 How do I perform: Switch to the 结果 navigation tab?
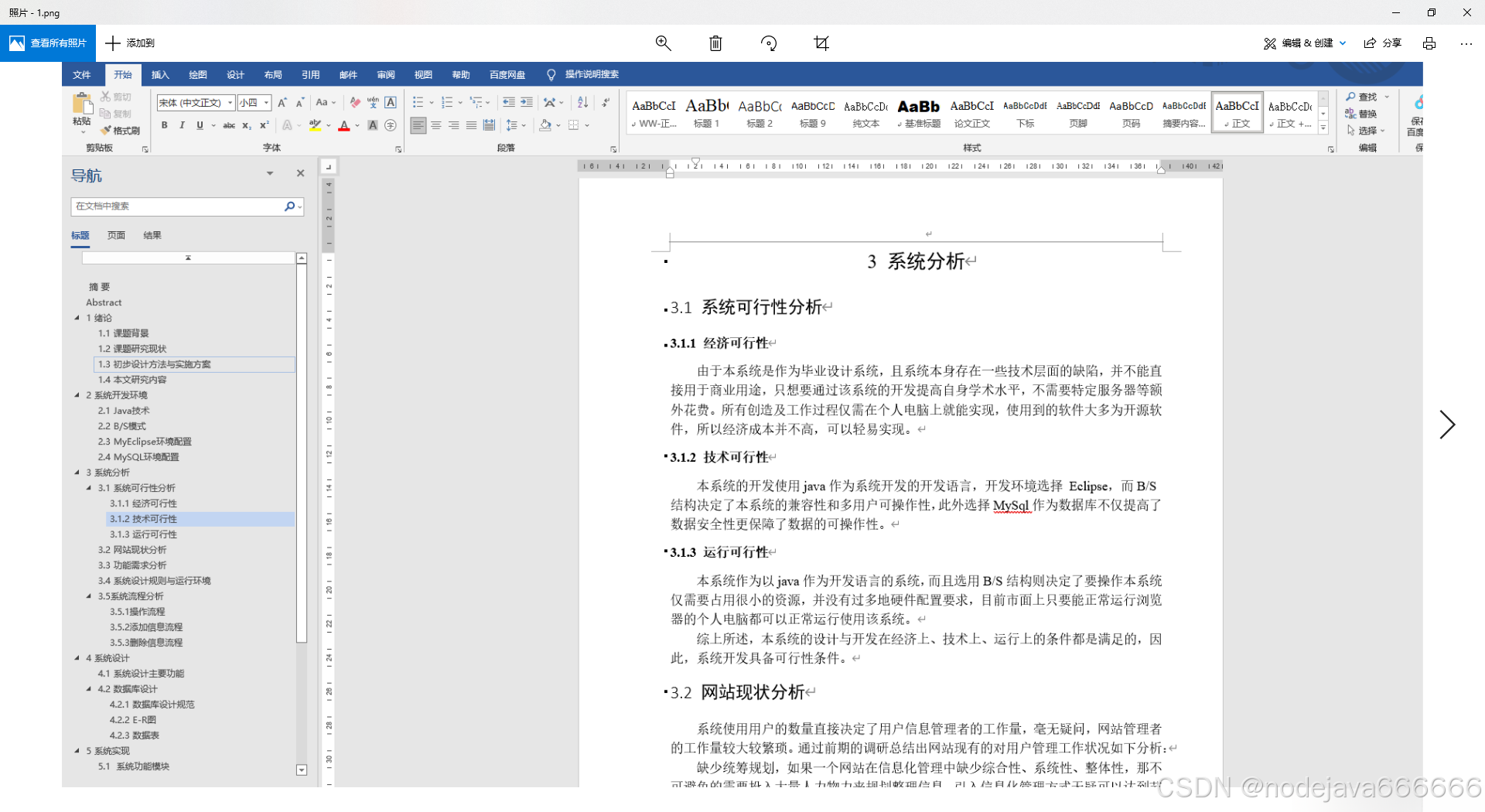(152, 236)
